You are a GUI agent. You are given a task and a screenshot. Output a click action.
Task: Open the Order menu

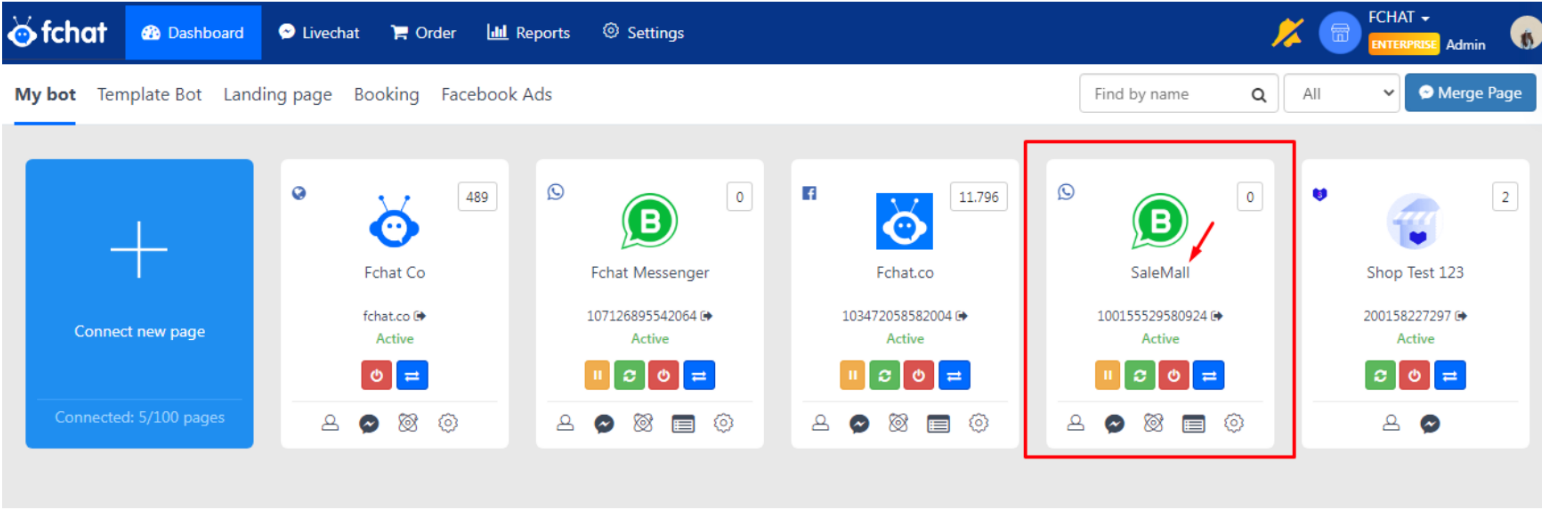tap(423, 32)
